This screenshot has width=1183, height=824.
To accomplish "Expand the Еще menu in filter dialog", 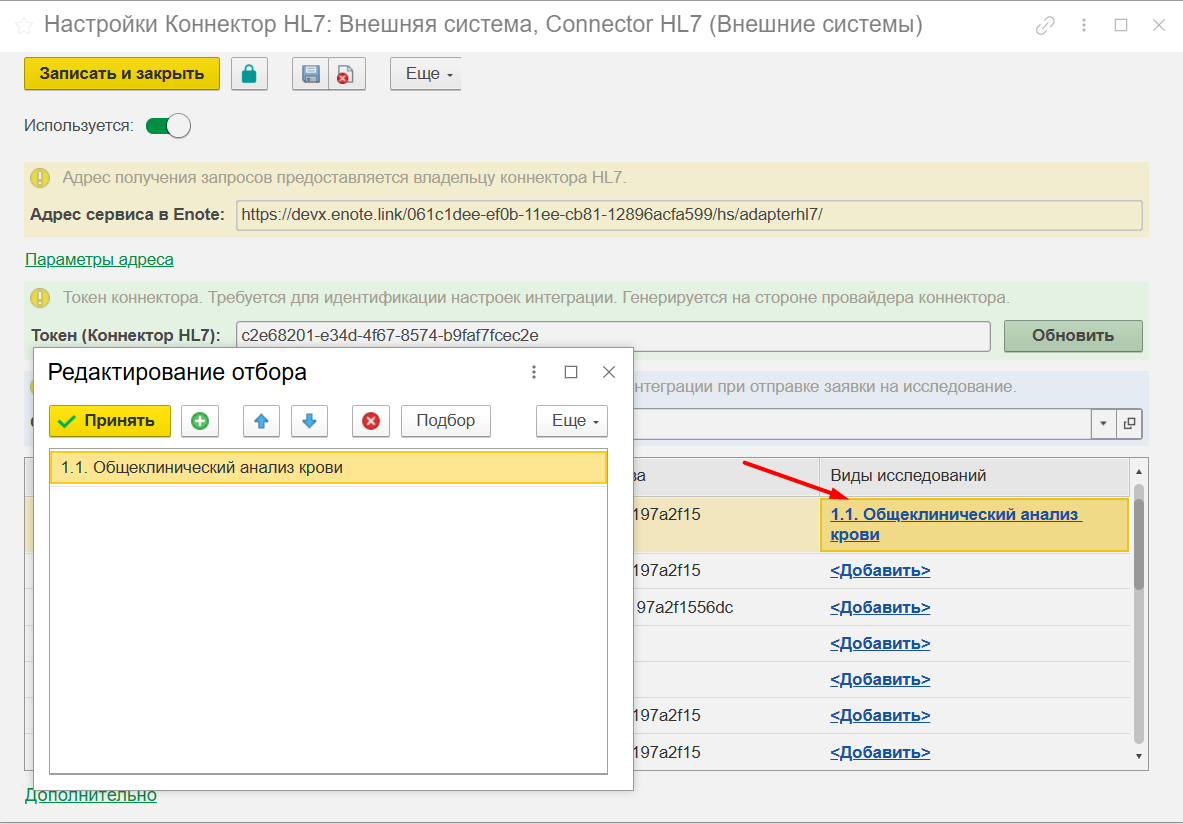I will (571, 421).
